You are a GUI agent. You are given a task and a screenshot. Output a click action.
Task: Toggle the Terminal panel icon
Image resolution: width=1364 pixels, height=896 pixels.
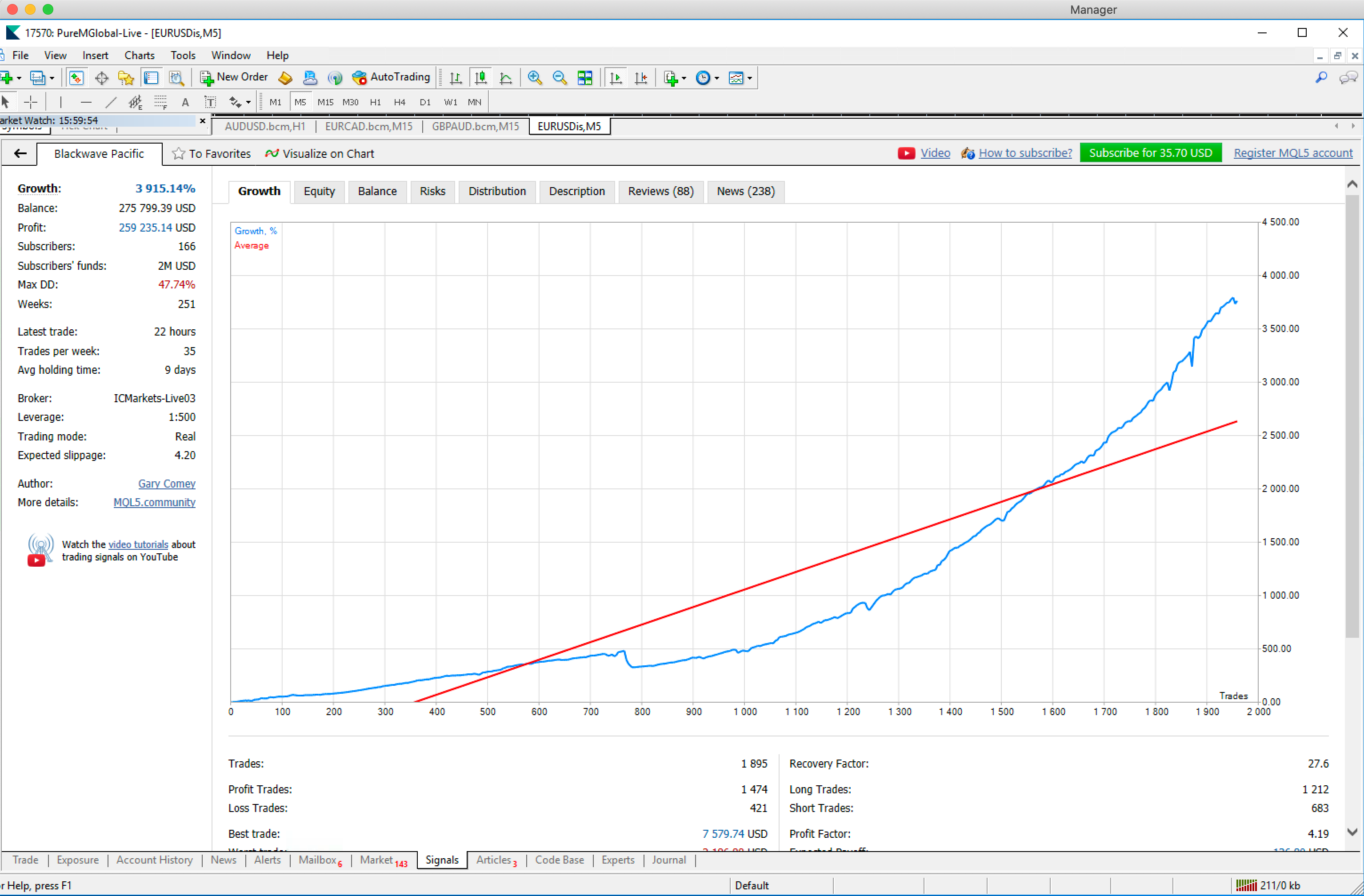(151, 78)
